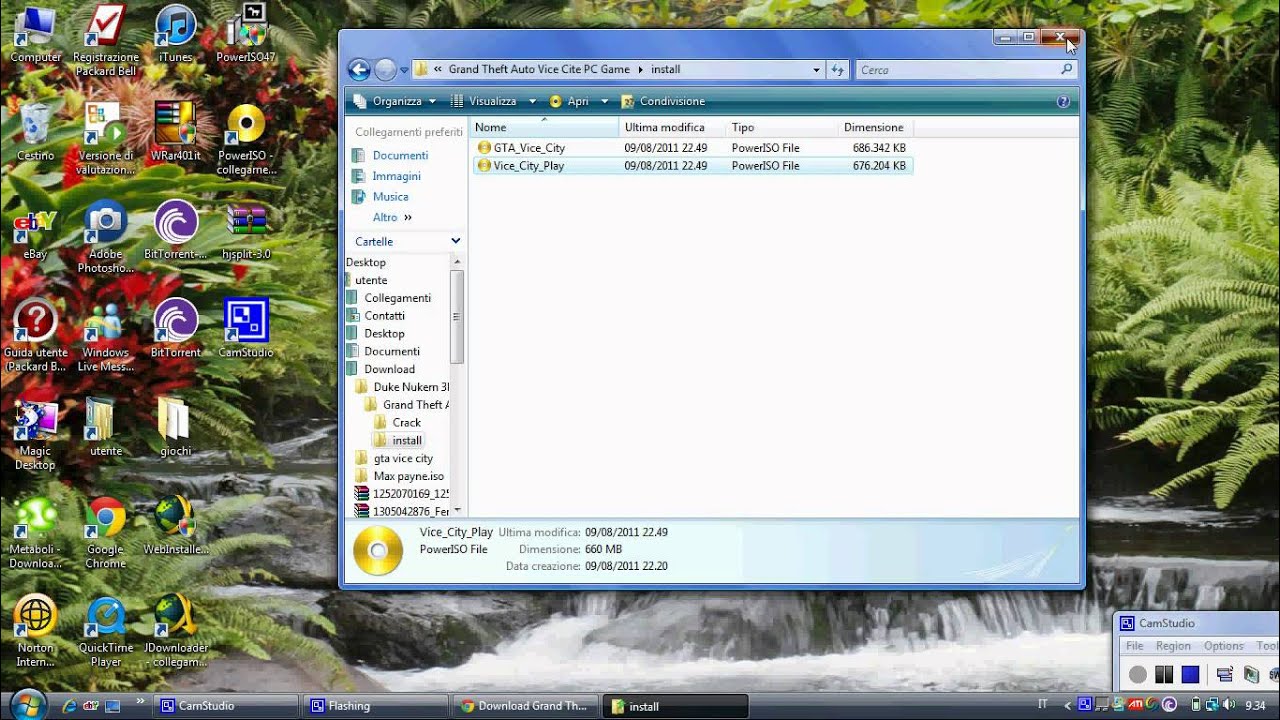Image resolution: width=1280 pixels, height=720 pixels.
Task: Launch Adobe Photoshop from the desktop
Action: coord(105,238)
